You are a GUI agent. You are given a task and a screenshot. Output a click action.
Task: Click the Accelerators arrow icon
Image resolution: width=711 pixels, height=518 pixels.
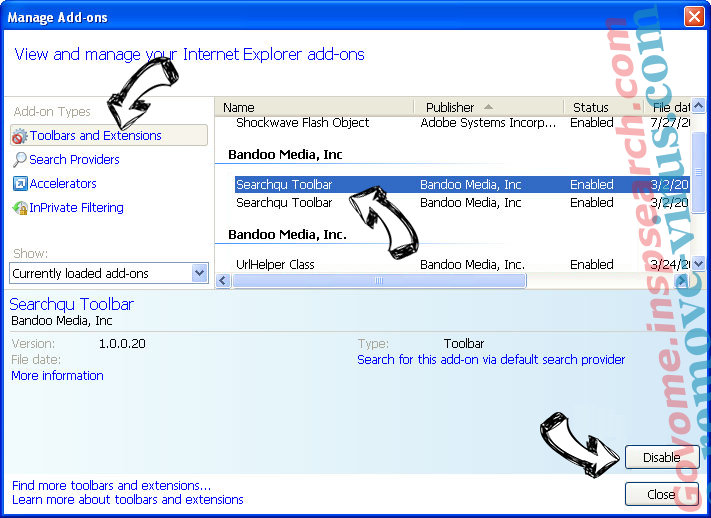point(20,184)
